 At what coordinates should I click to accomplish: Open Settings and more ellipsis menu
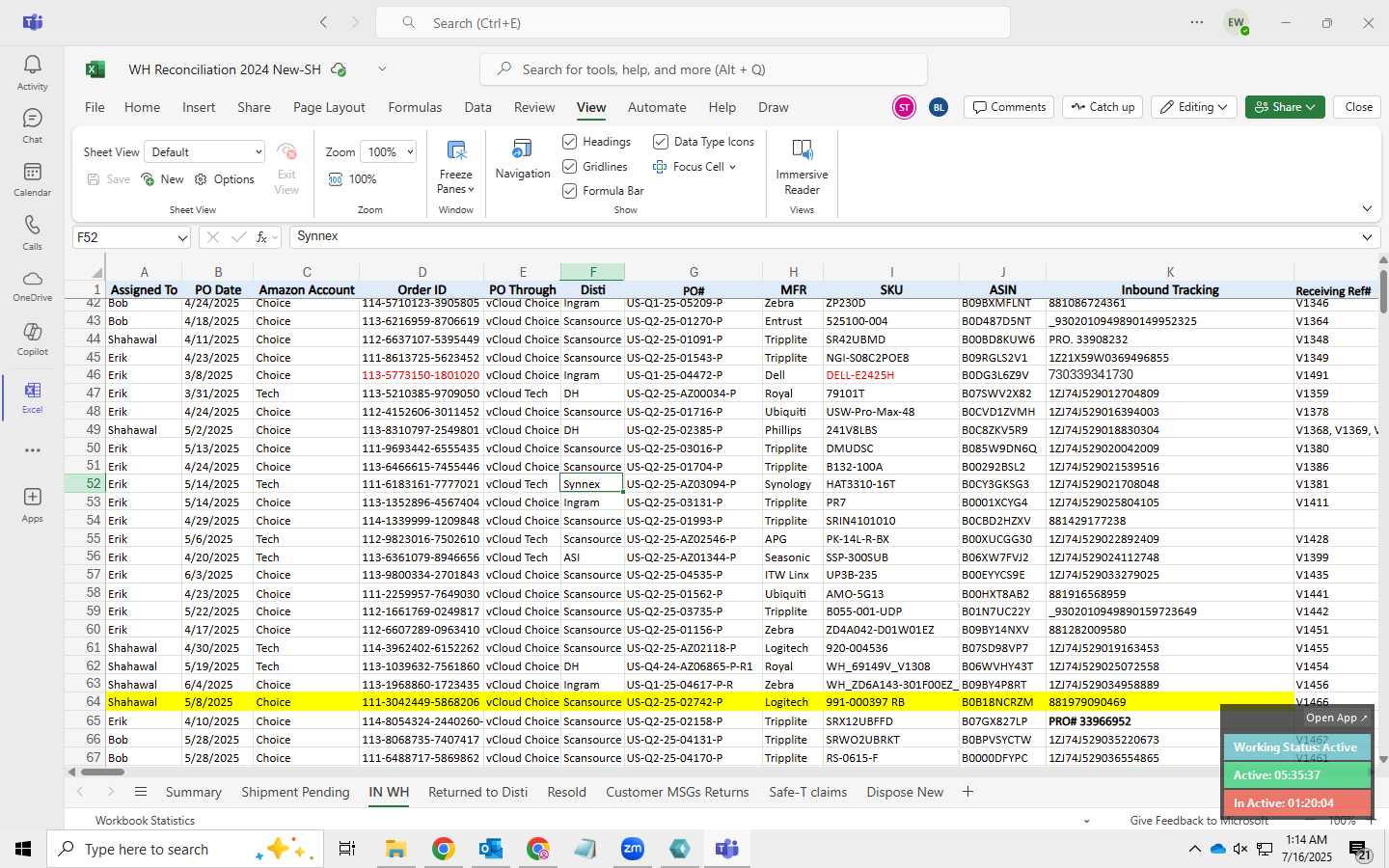tap(1197, 22)
